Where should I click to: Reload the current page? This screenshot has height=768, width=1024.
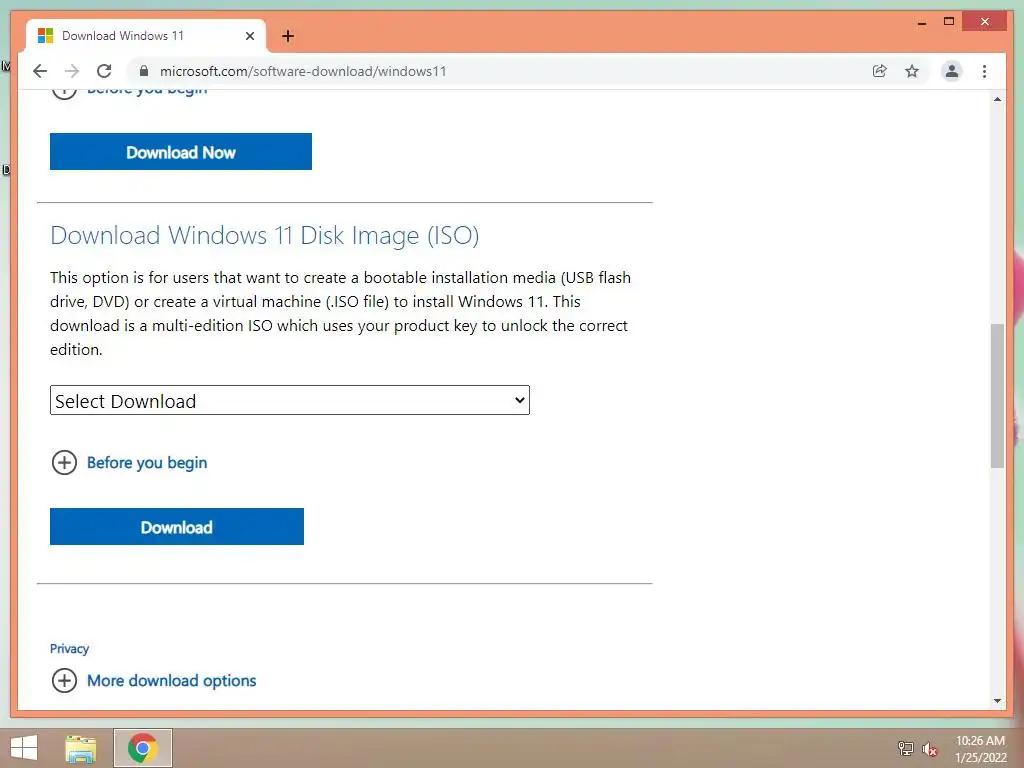click(104, 71)
